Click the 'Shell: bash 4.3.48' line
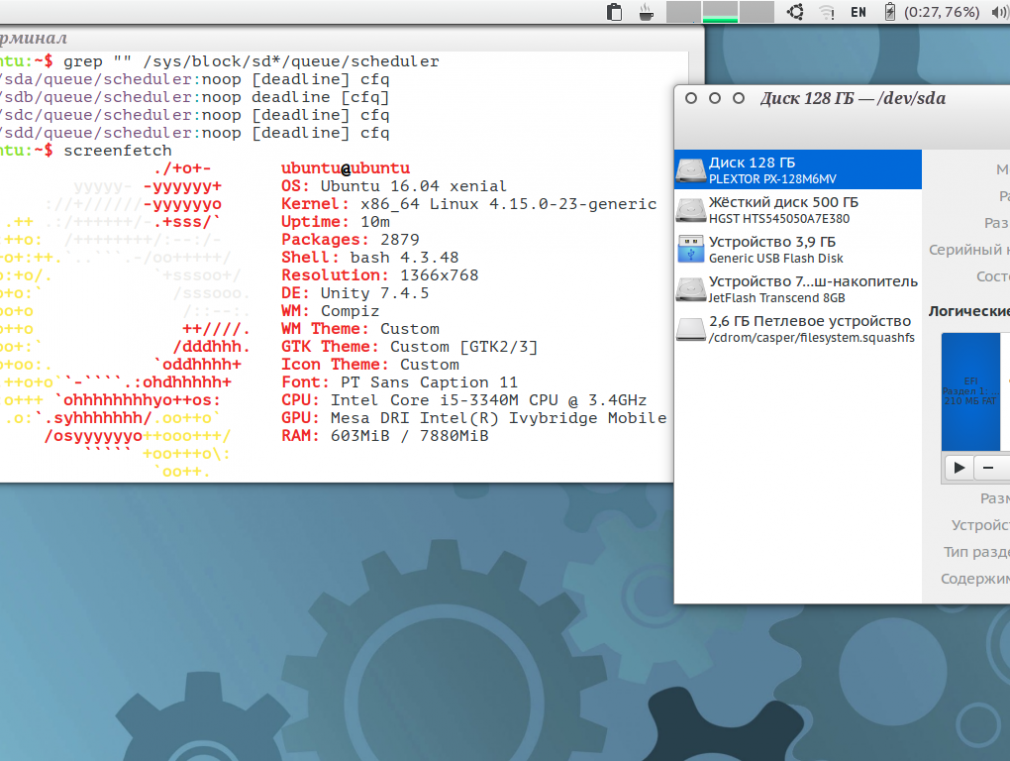This screenshot has width=1010, height=761. [x=370, y=258]
